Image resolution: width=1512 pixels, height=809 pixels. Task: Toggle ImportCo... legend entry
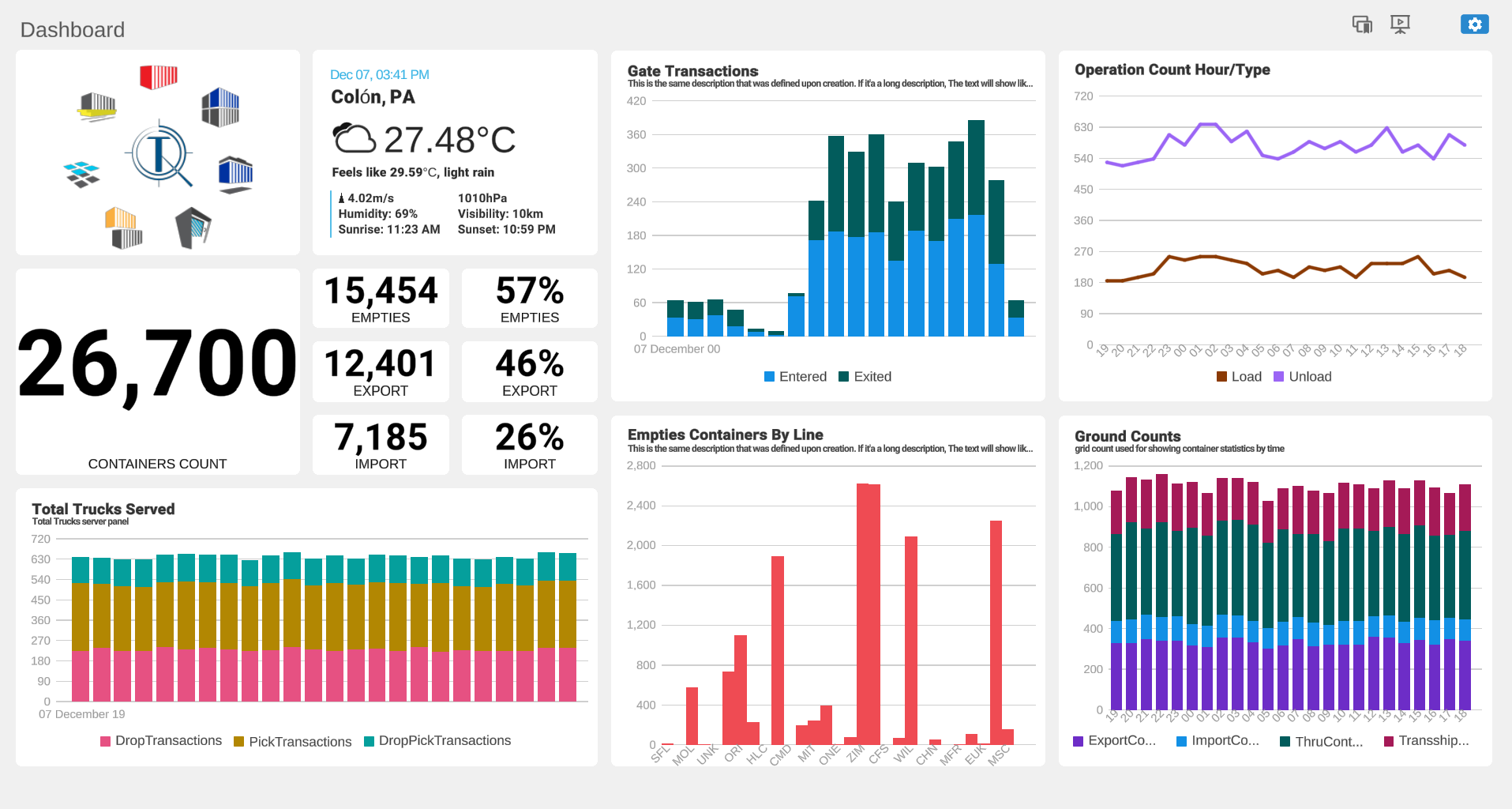[1217, 741]
